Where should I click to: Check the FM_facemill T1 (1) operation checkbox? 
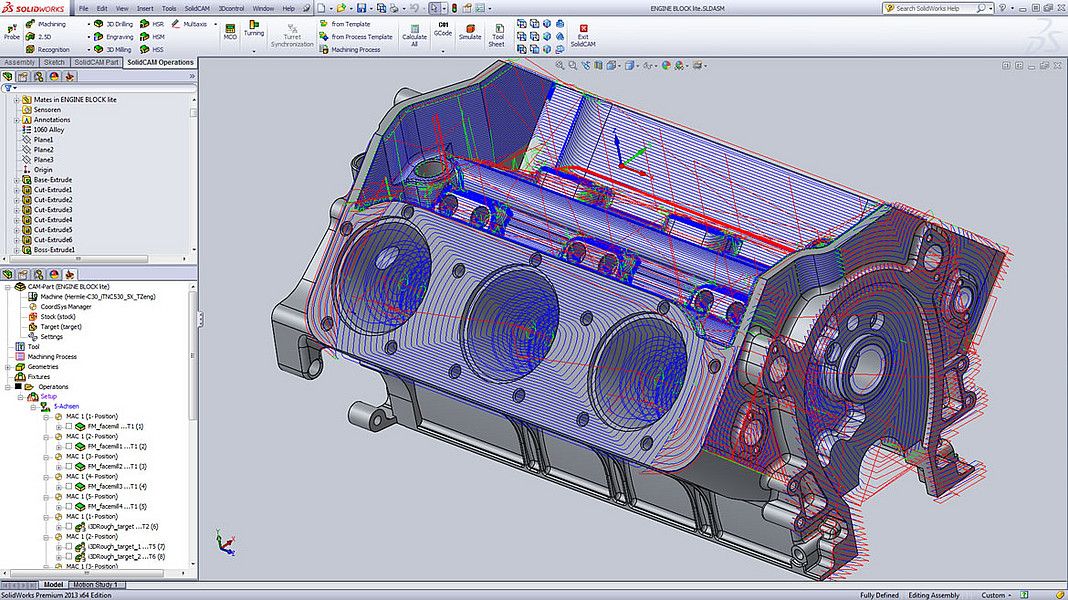pos(69,426)
